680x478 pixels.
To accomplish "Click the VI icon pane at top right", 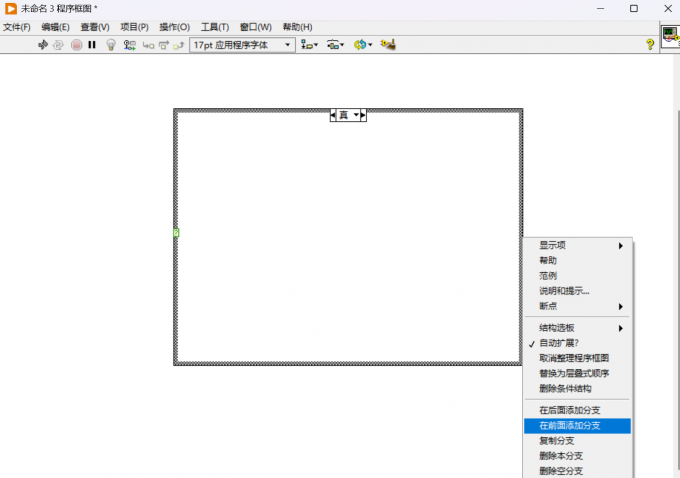I will point(671,36).
